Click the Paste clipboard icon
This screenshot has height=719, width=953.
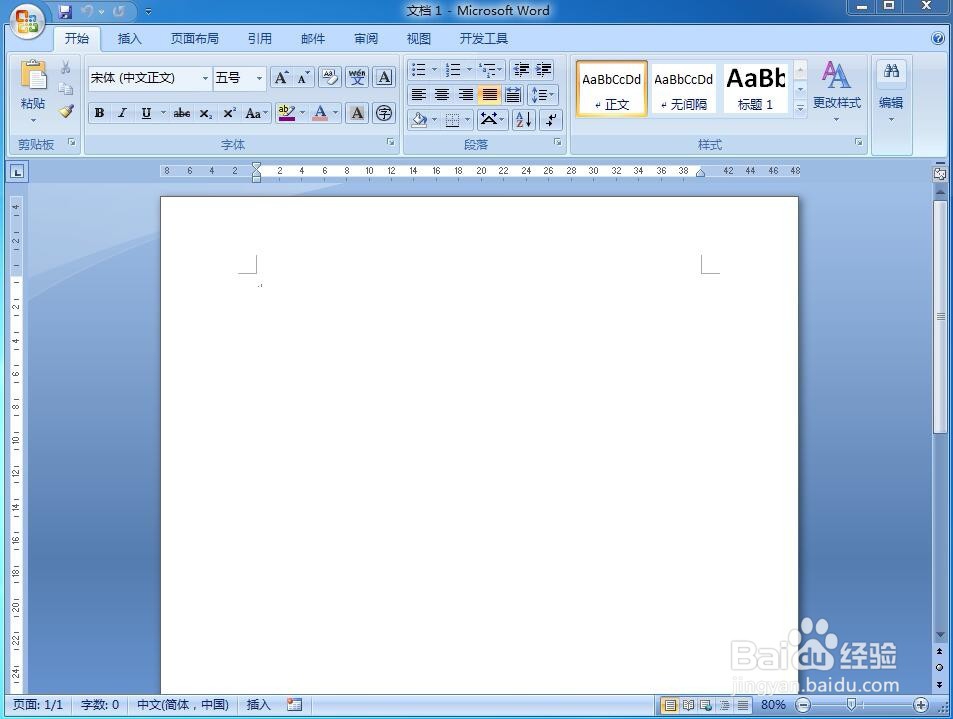(x=33, y=76)
